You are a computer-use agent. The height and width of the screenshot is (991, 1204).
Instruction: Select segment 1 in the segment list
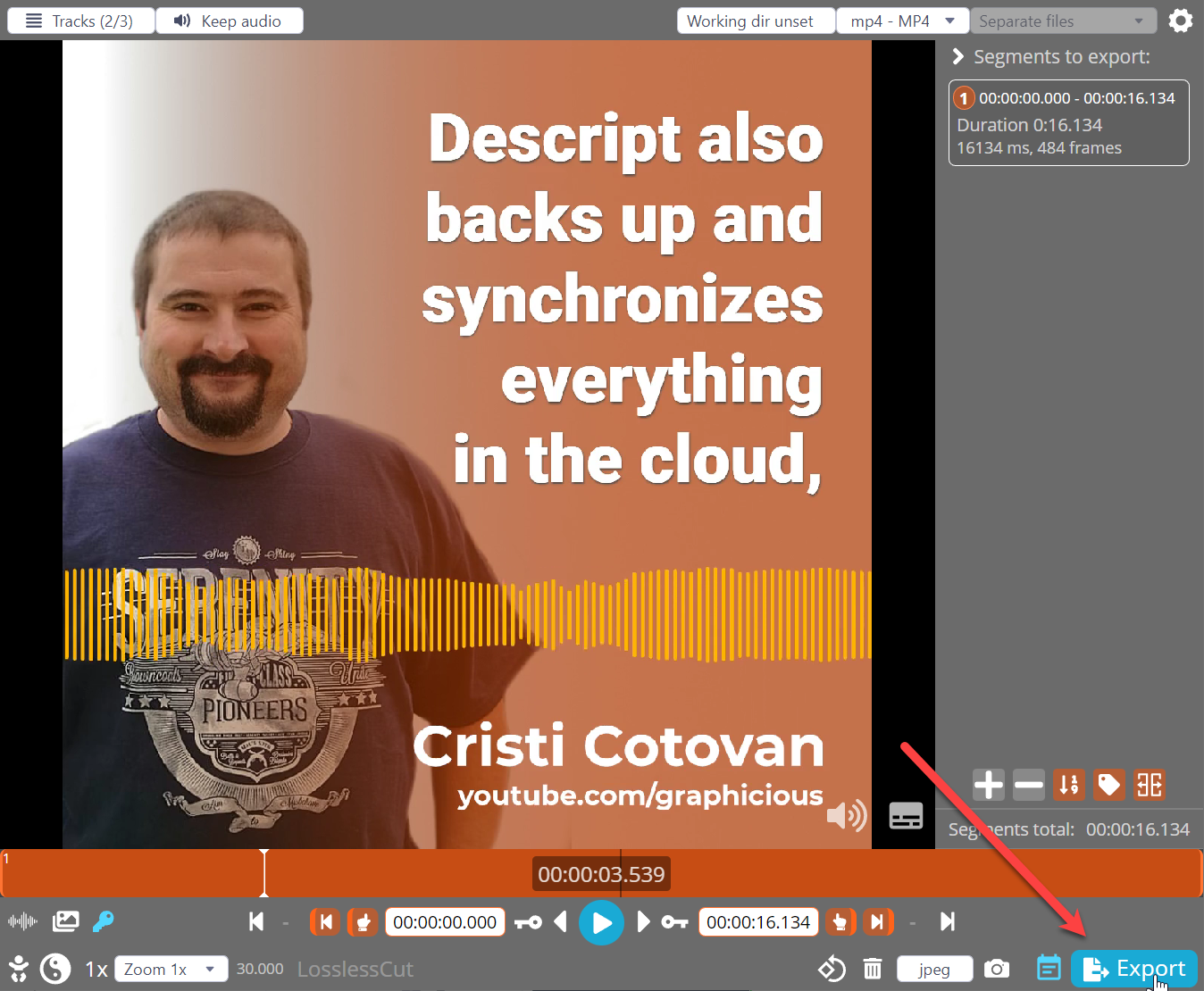tap(1068, 123)
